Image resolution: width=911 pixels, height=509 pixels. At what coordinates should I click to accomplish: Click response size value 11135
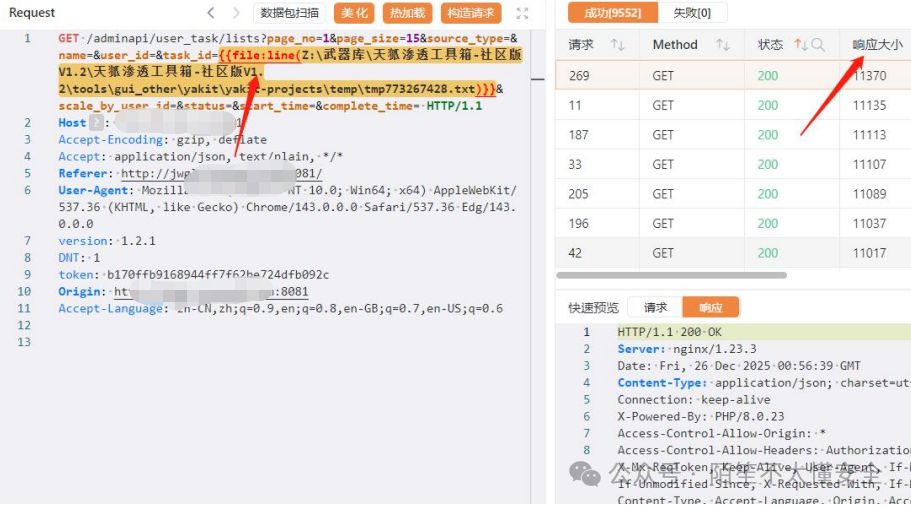[x=869, y=105]
